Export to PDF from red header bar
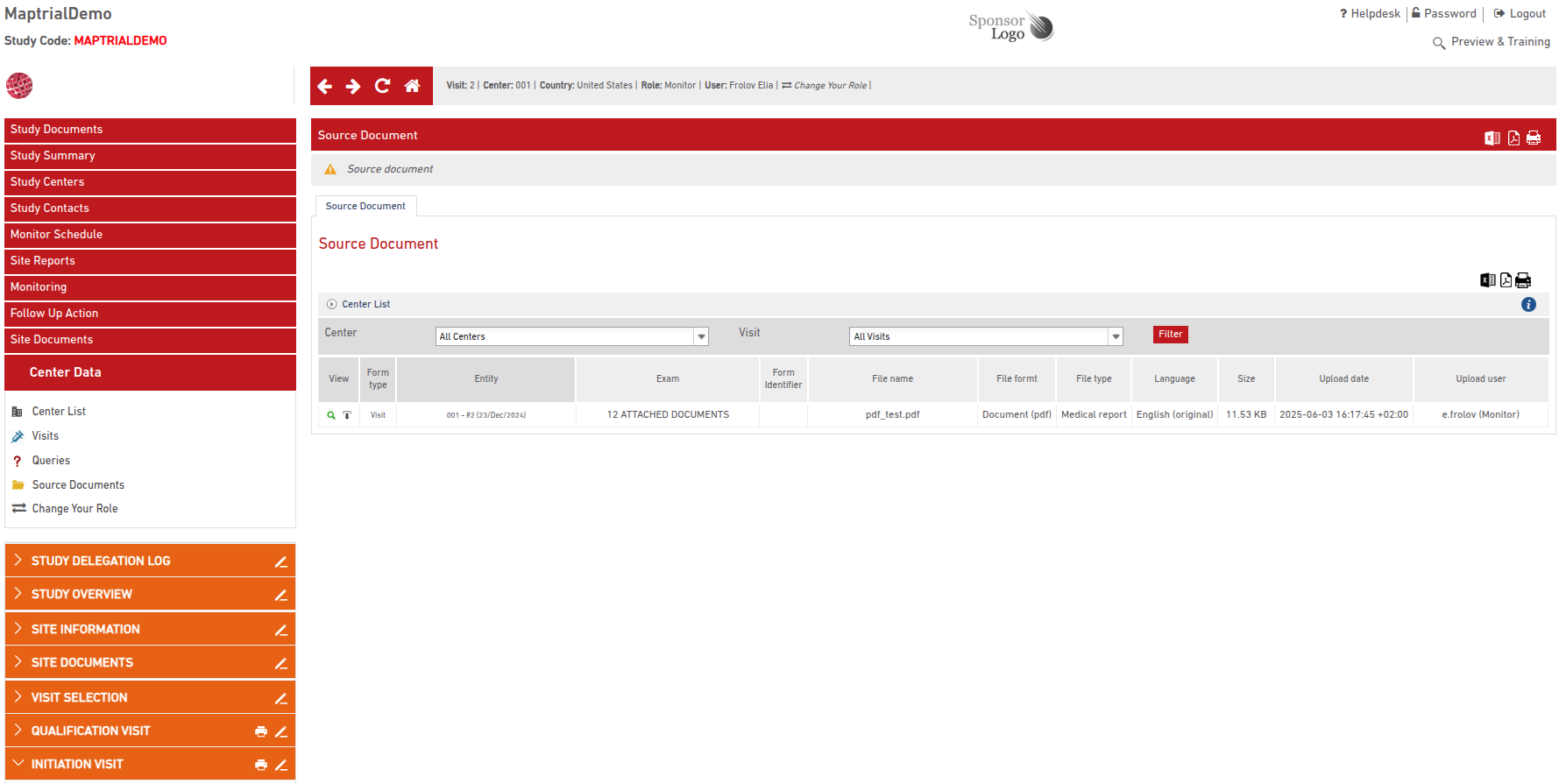 [x=1513, y=138]
